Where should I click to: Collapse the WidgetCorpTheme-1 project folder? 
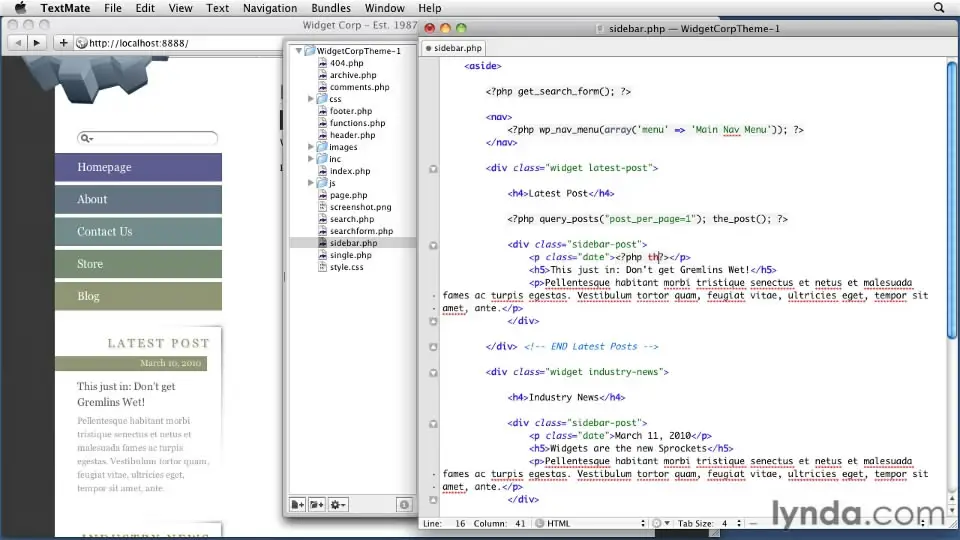tap(299, 51)
